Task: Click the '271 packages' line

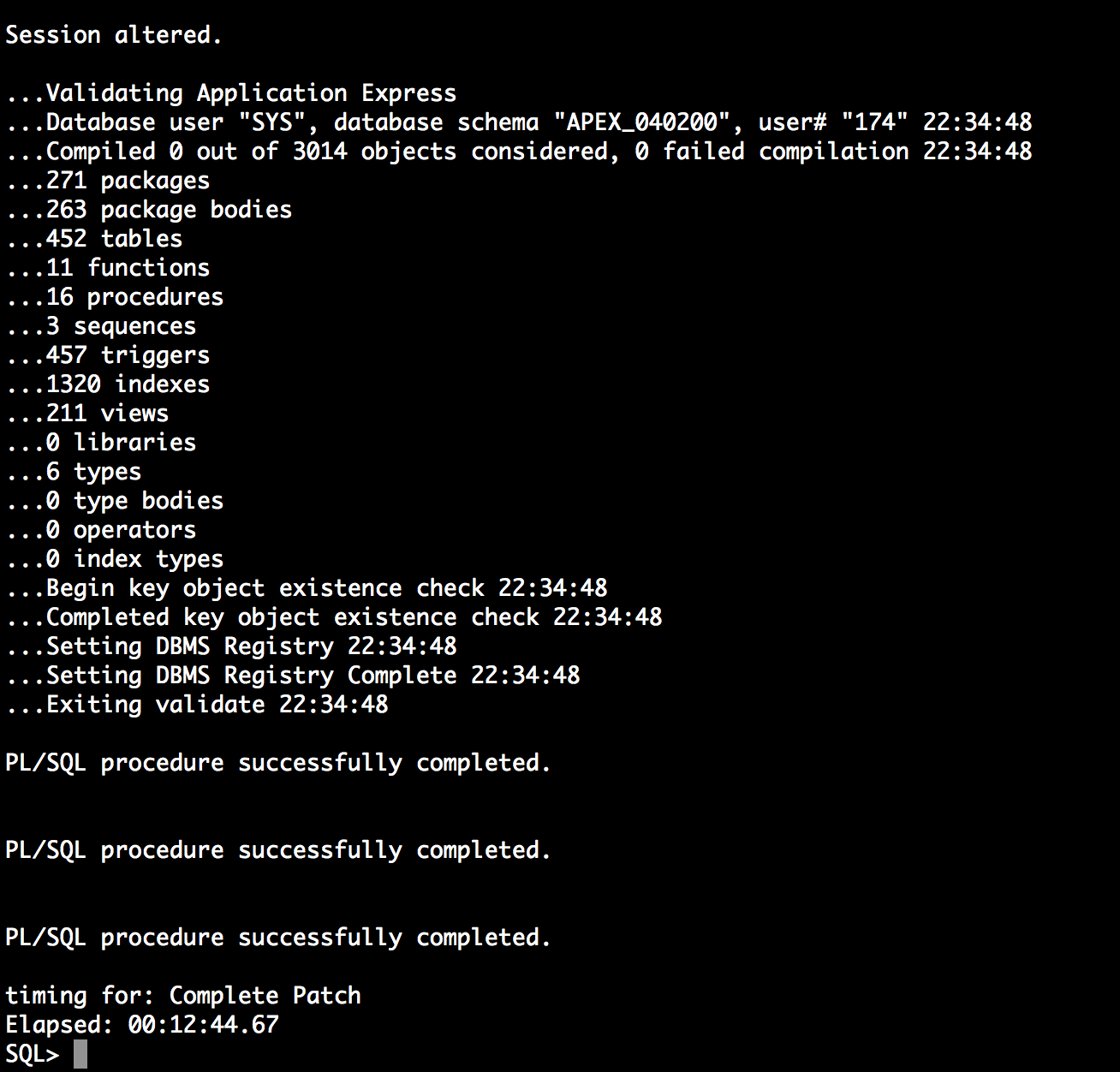Action: [108, 181]
